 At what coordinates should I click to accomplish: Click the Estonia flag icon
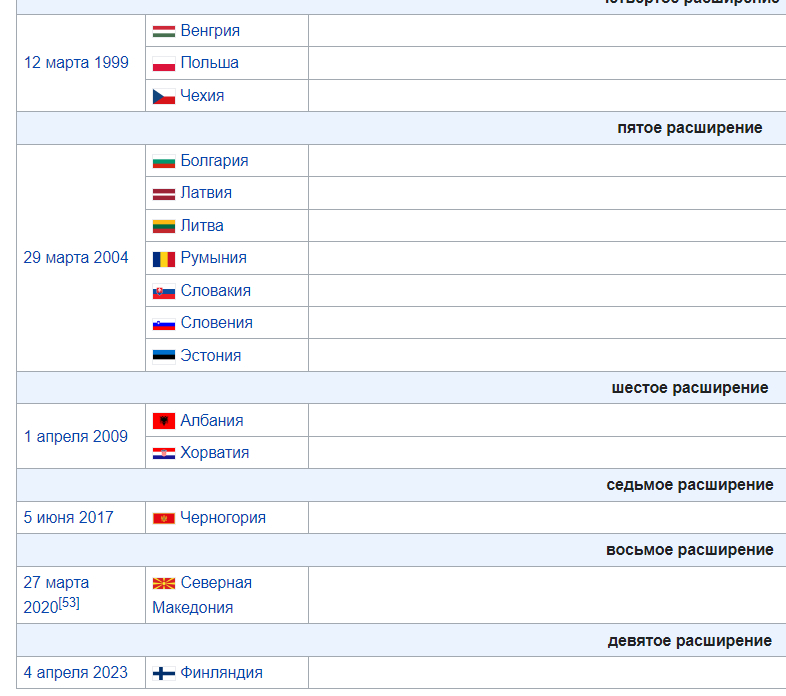coord(164,356)
